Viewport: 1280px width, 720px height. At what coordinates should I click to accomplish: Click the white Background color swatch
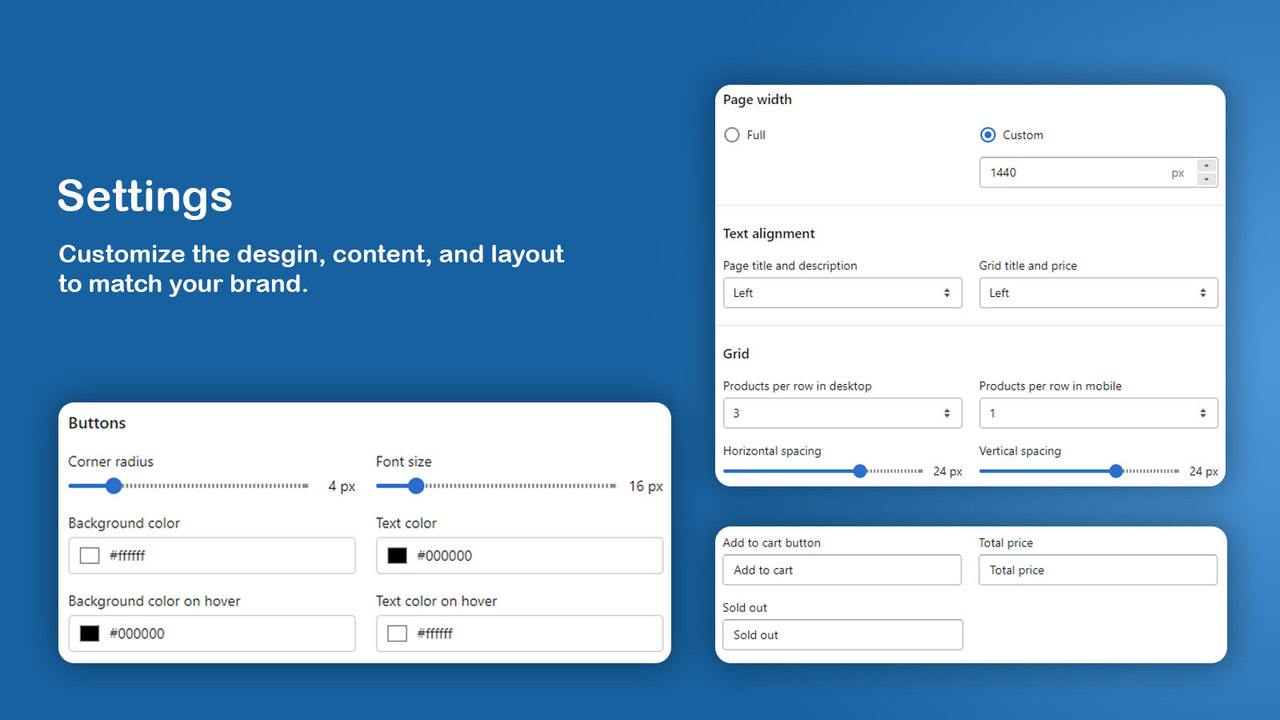point(89,555)
